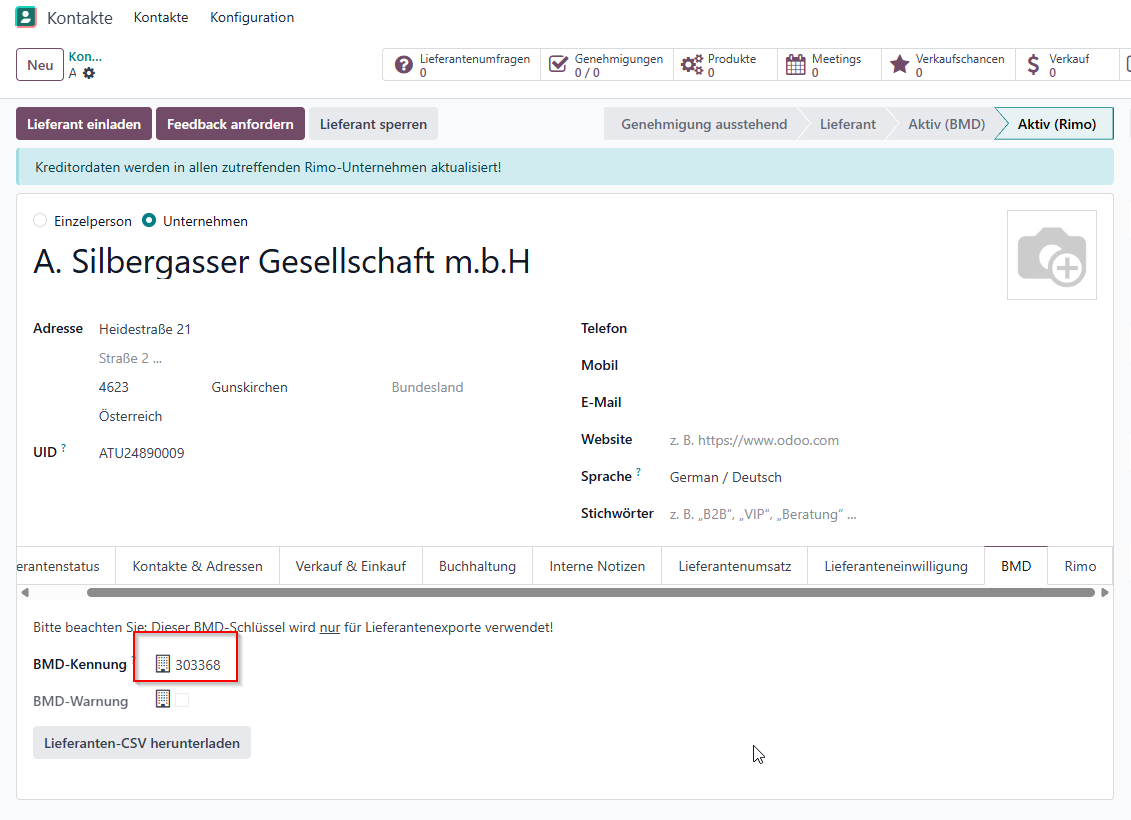Switch to the Rimo tab
Image resolution: width=1131 pixels, height=820 pixels.
coord(1080,566)
